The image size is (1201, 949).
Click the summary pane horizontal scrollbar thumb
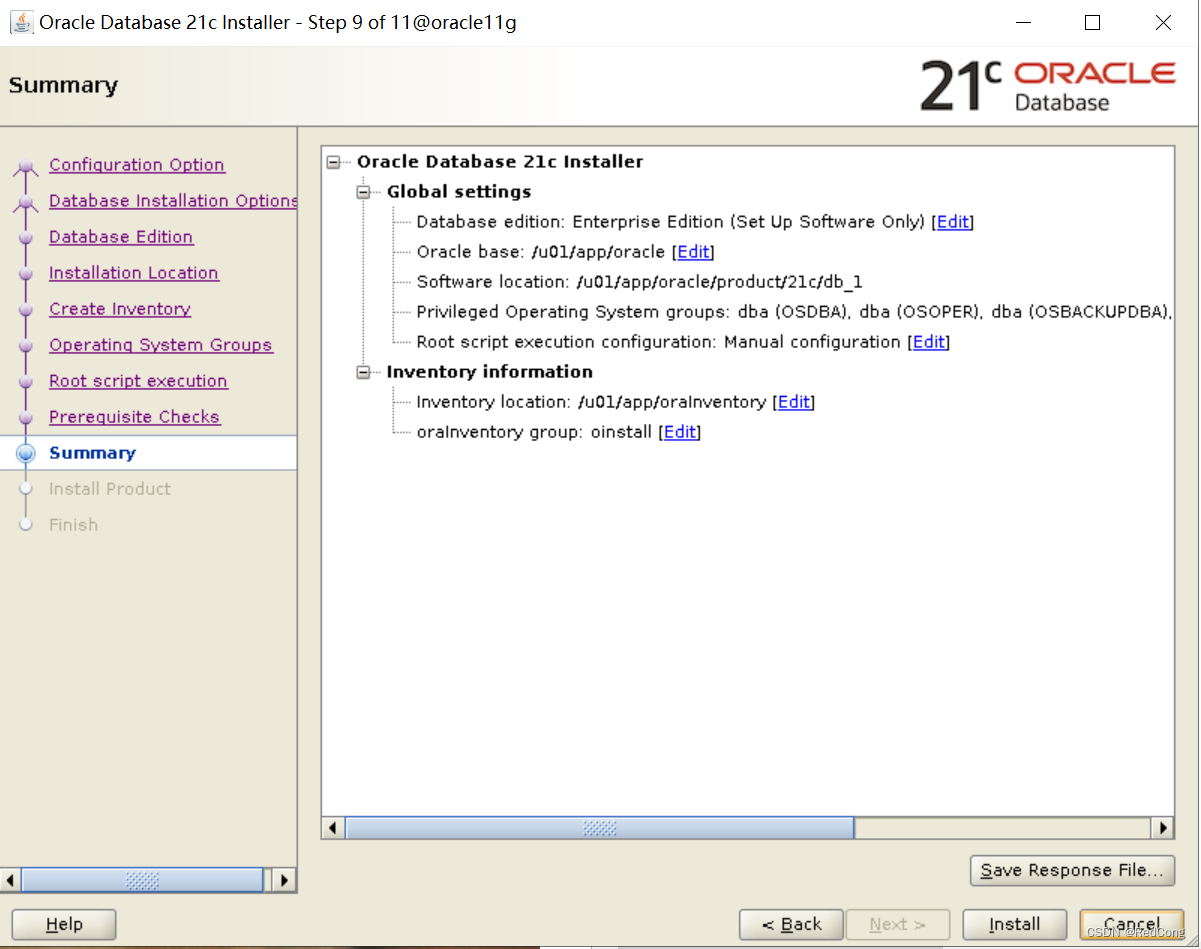click(599, 828)
